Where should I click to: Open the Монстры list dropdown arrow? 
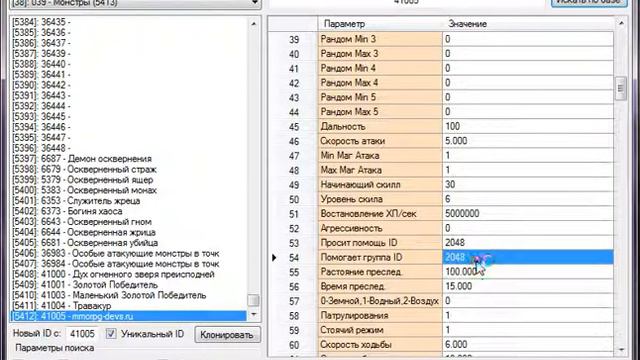point(255,3)
